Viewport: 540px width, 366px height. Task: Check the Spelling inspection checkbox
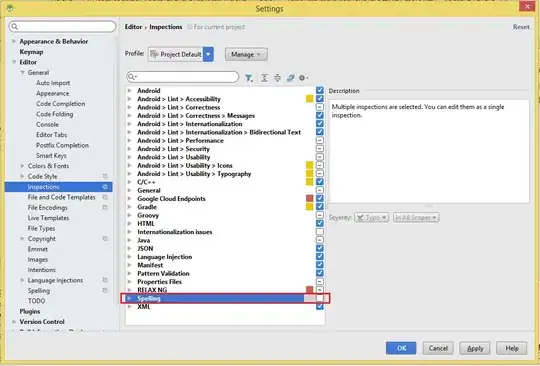[x=320, y=298]
